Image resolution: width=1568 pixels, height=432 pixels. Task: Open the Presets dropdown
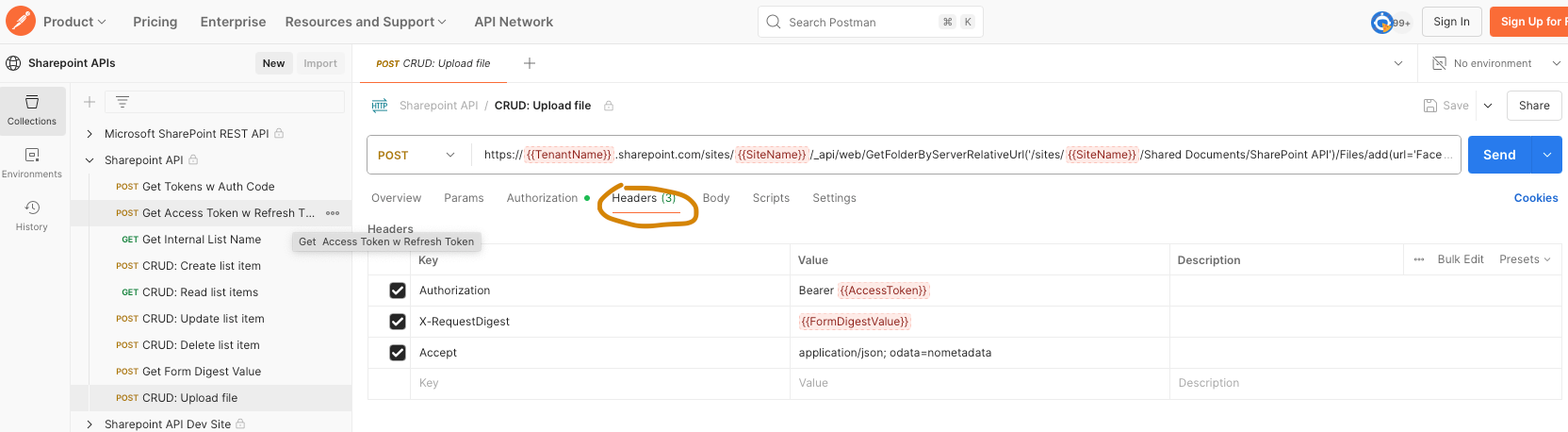(1525, 259)
